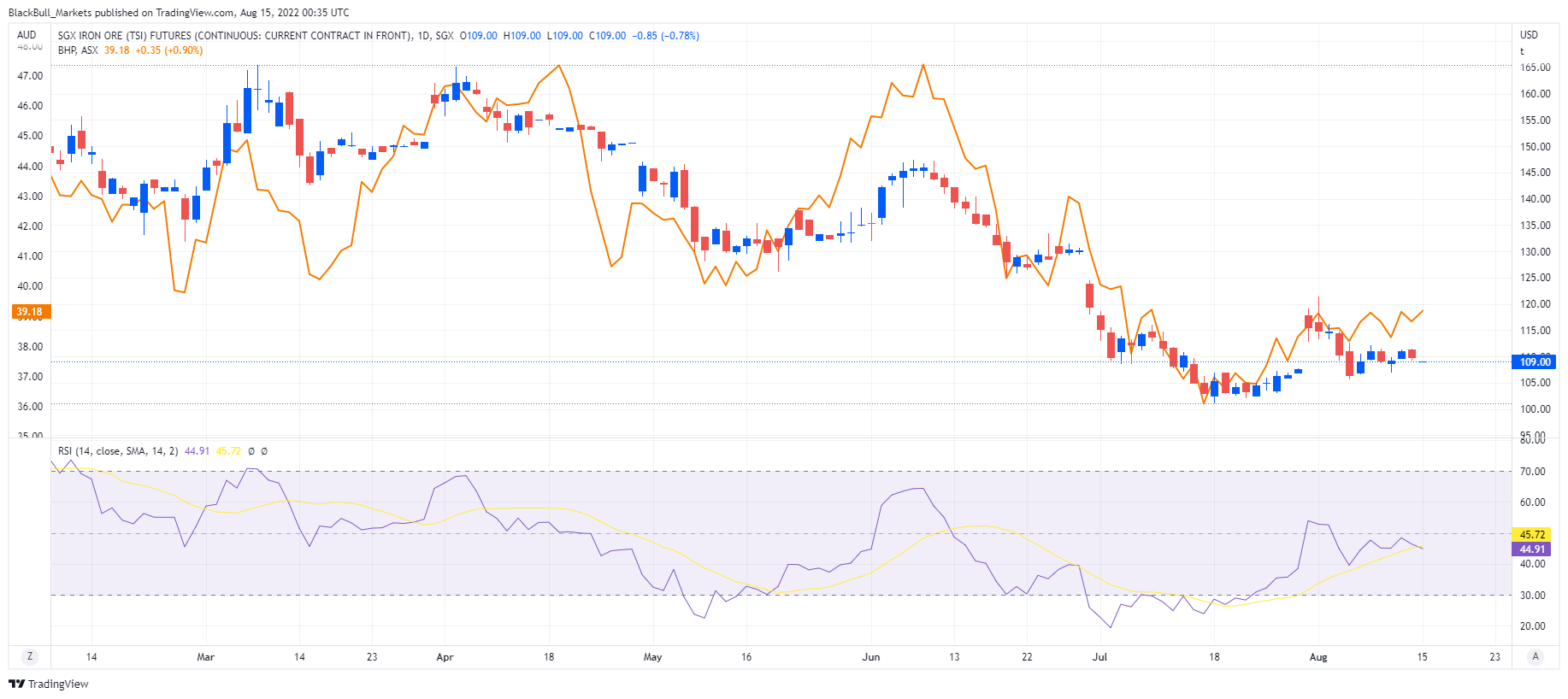The width and height of the screenshot is (1568, 699).
Task: Click the C109.00 close value in legend
Action: [607, 36]
